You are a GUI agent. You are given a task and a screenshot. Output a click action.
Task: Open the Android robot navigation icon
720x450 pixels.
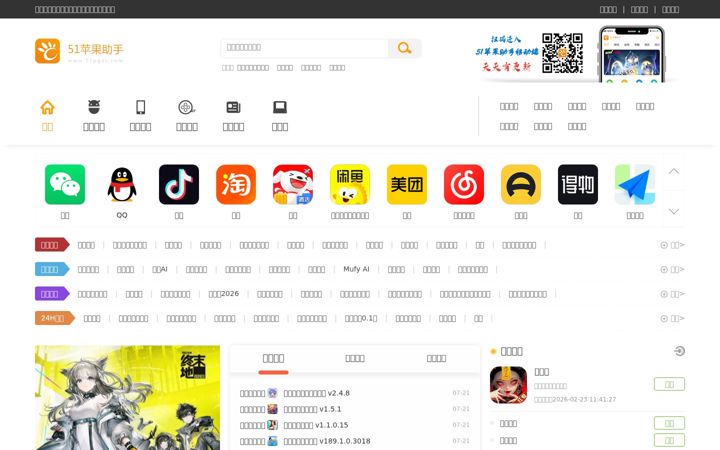point(94,107)
